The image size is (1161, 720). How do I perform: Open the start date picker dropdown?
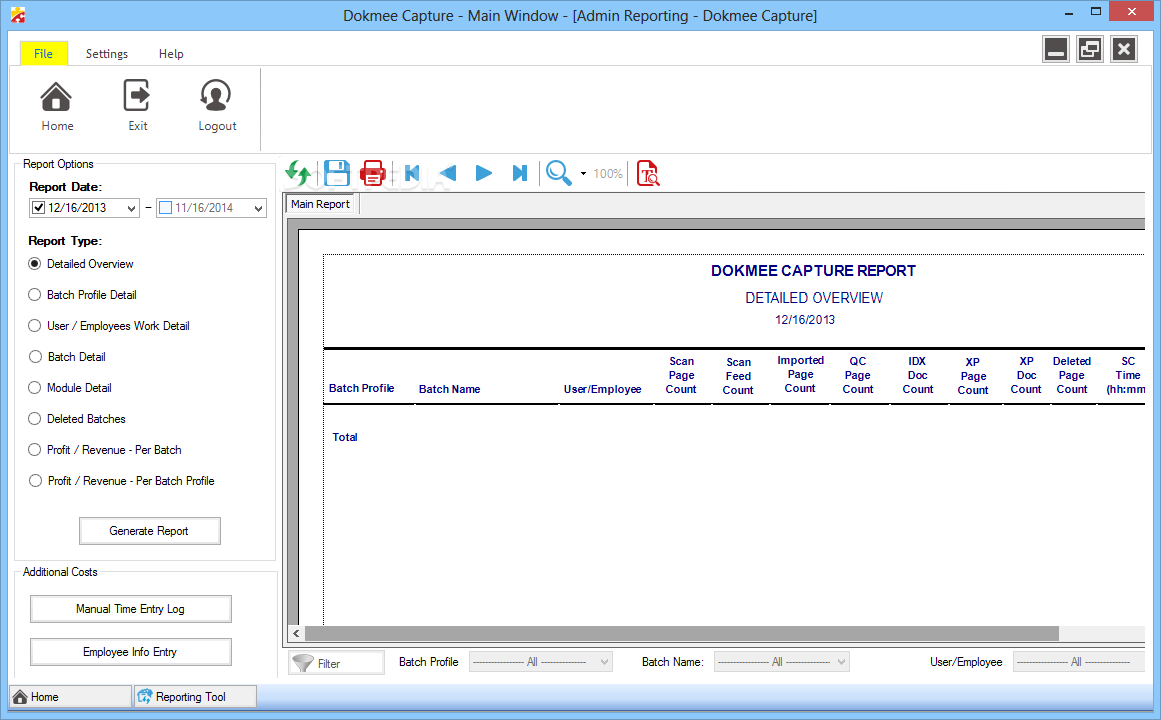[131, 209]
